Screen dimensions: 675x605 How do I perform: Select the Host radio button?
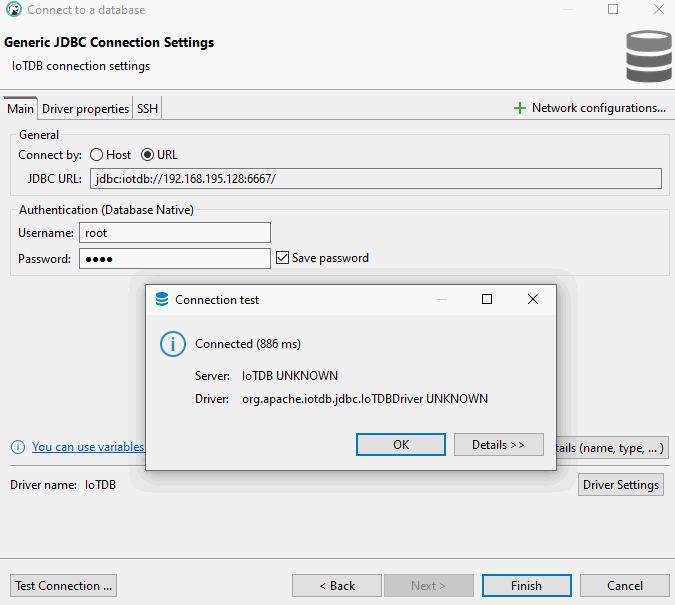(x=96, y=155)
